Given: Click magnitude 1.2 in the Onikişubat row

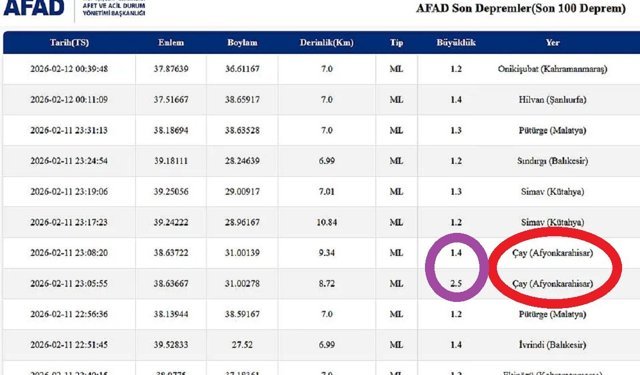Looking at the screenshot, I should (x=456, y=69).
